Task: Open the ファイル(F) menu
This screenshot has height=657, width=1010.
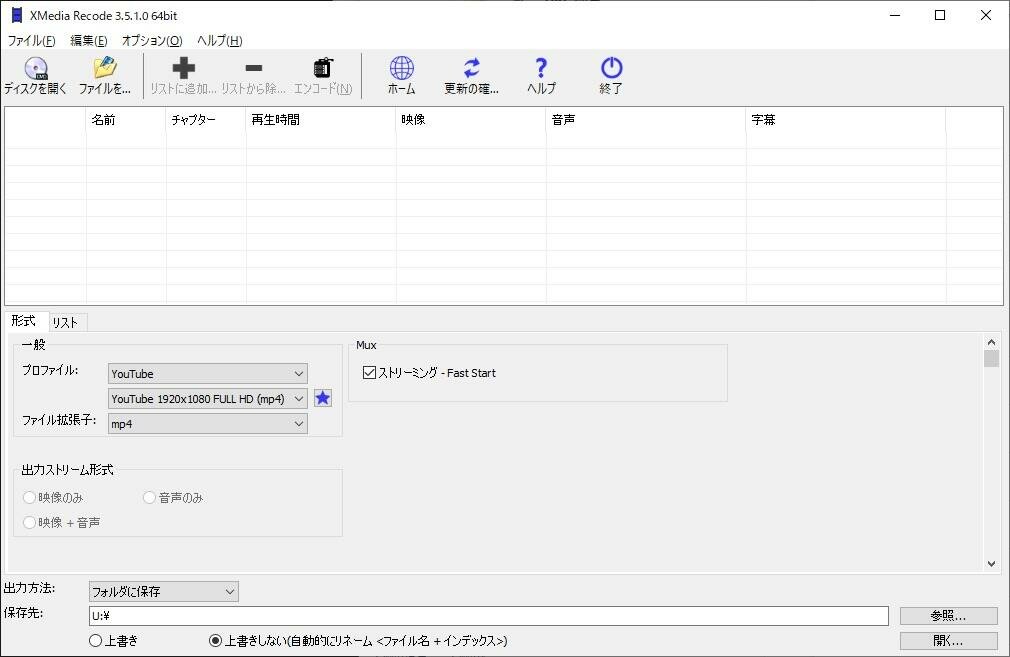Action: [32, 41]
